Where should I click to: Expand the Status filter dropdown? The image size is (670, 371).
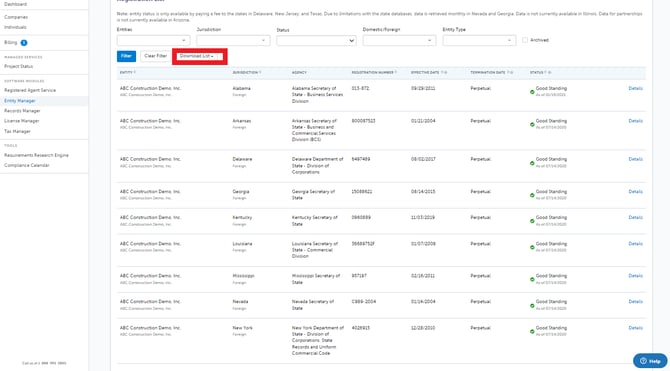tap(316, 41)
